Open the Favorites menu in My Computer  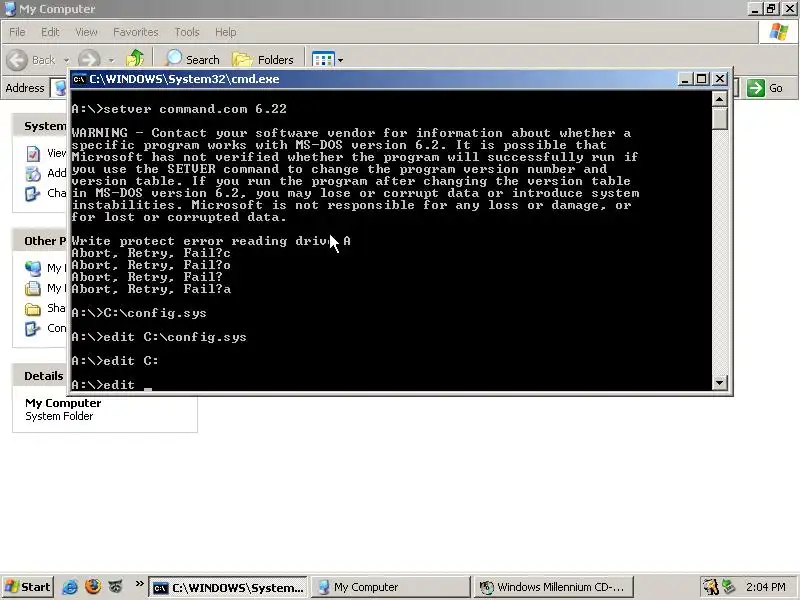click(136, 32)
